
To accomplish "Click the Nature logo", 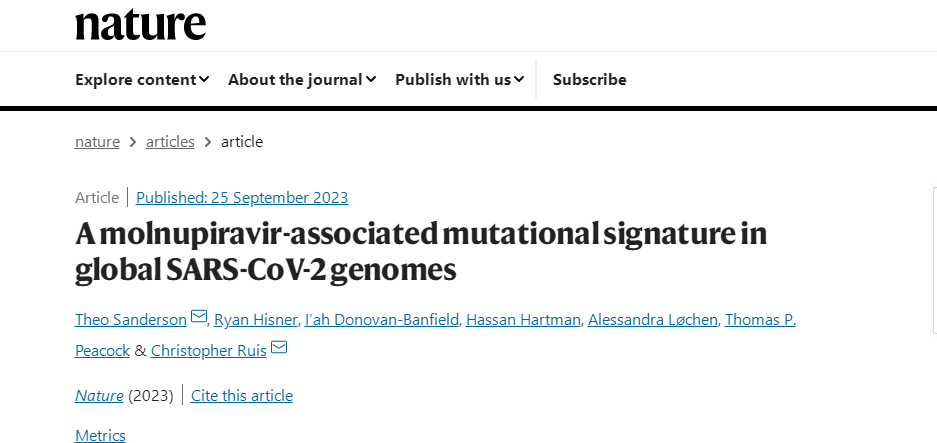I will click(x=140, y=23).
